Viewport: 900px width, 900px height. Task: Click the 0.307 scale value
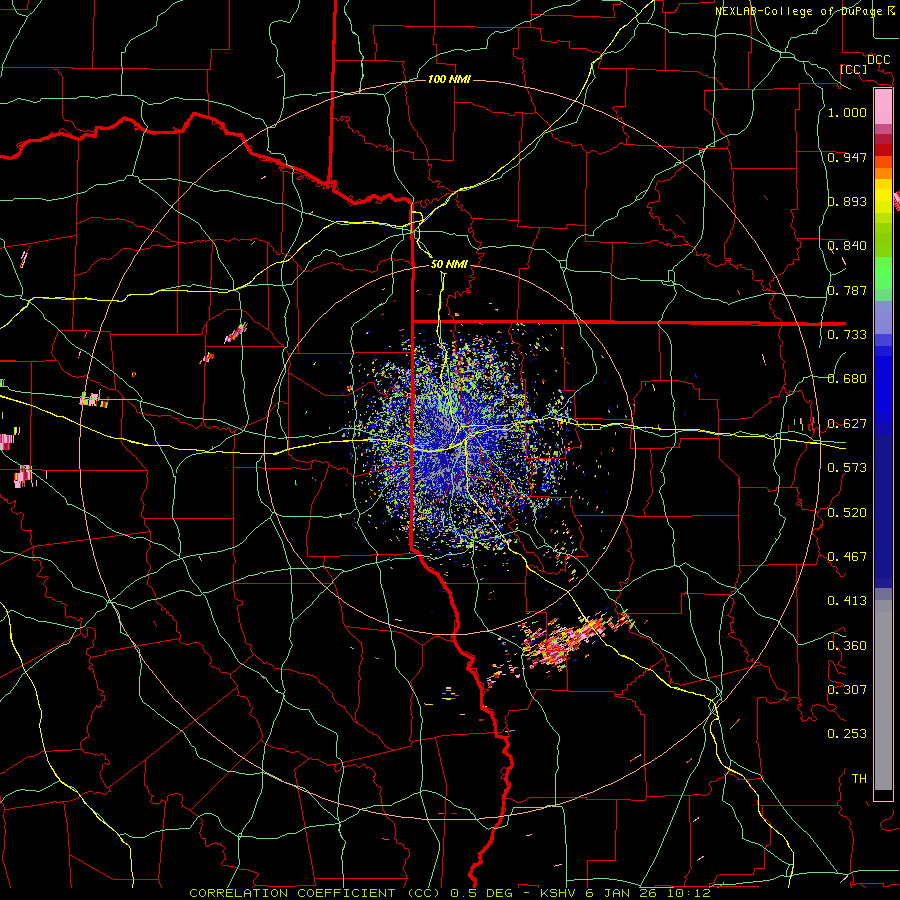[x=847, y=690]
